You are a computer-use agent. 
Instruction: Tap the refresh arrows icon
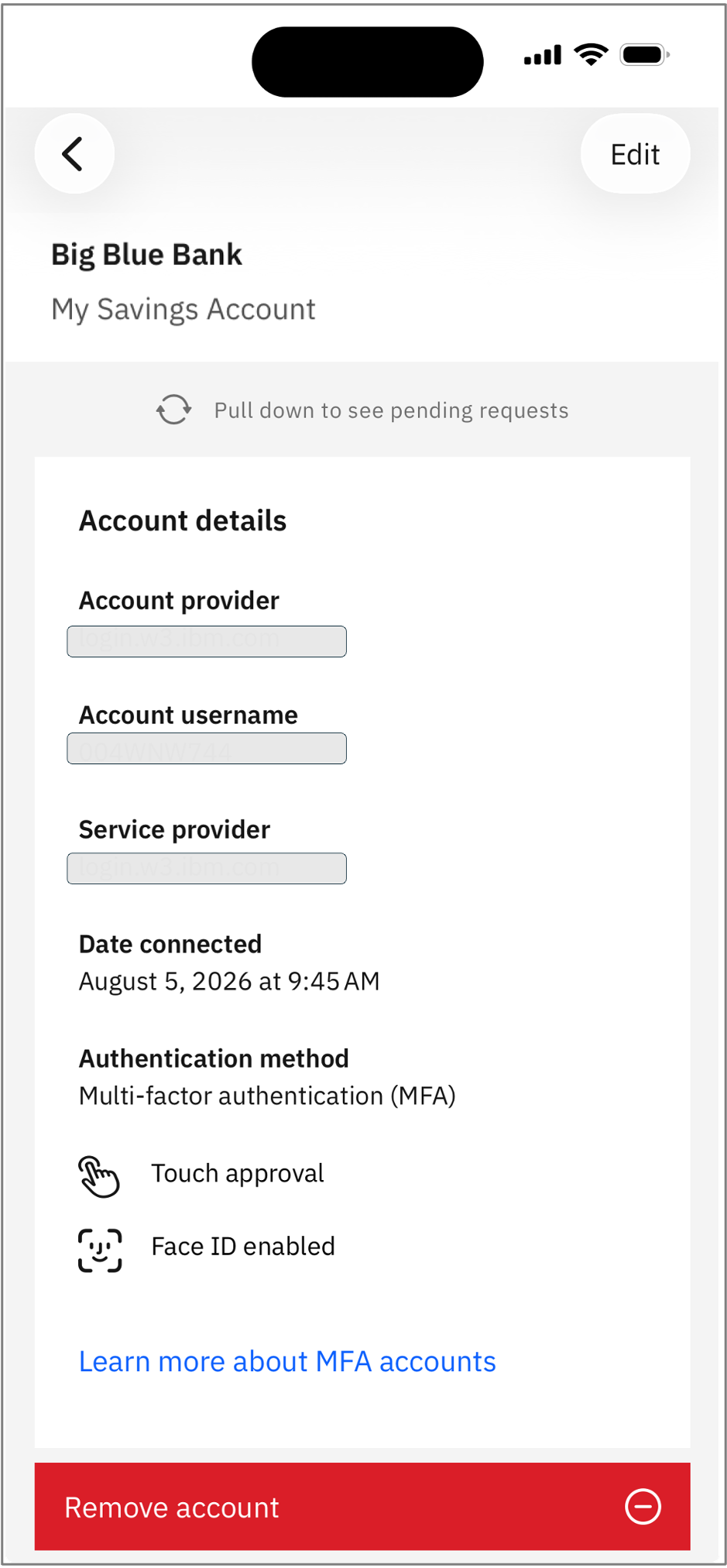(x=173, y=410)
